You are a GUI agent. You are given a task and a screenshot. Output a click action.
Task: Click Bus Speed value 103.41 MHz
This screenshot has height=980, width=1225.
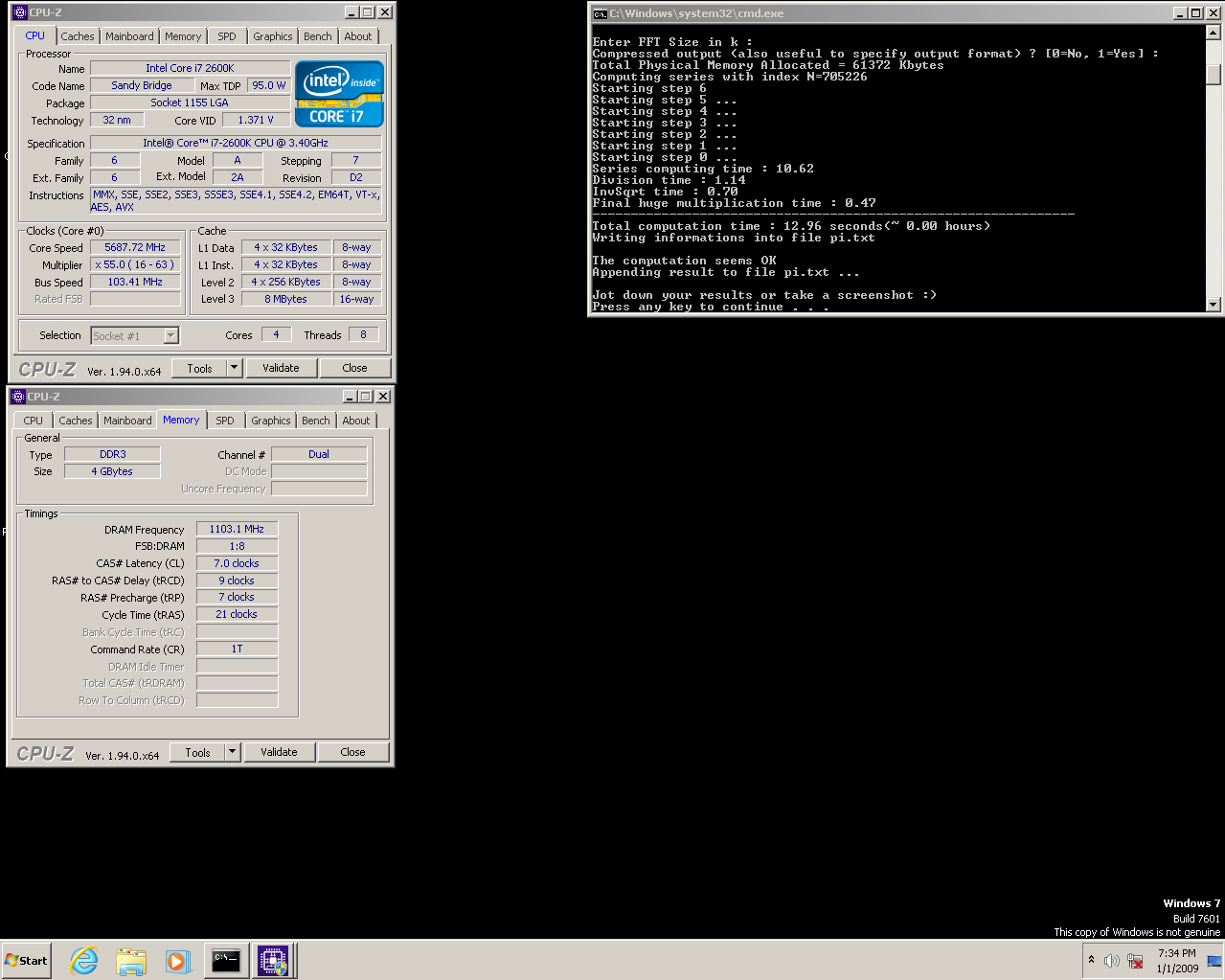pos(135,282)
